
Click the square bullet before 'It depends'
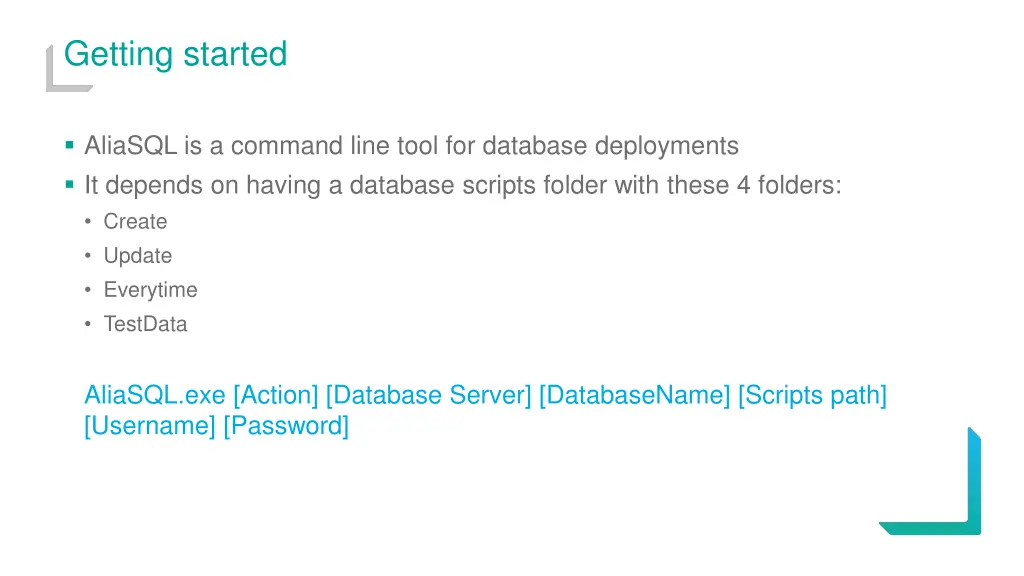click(70, 185)
